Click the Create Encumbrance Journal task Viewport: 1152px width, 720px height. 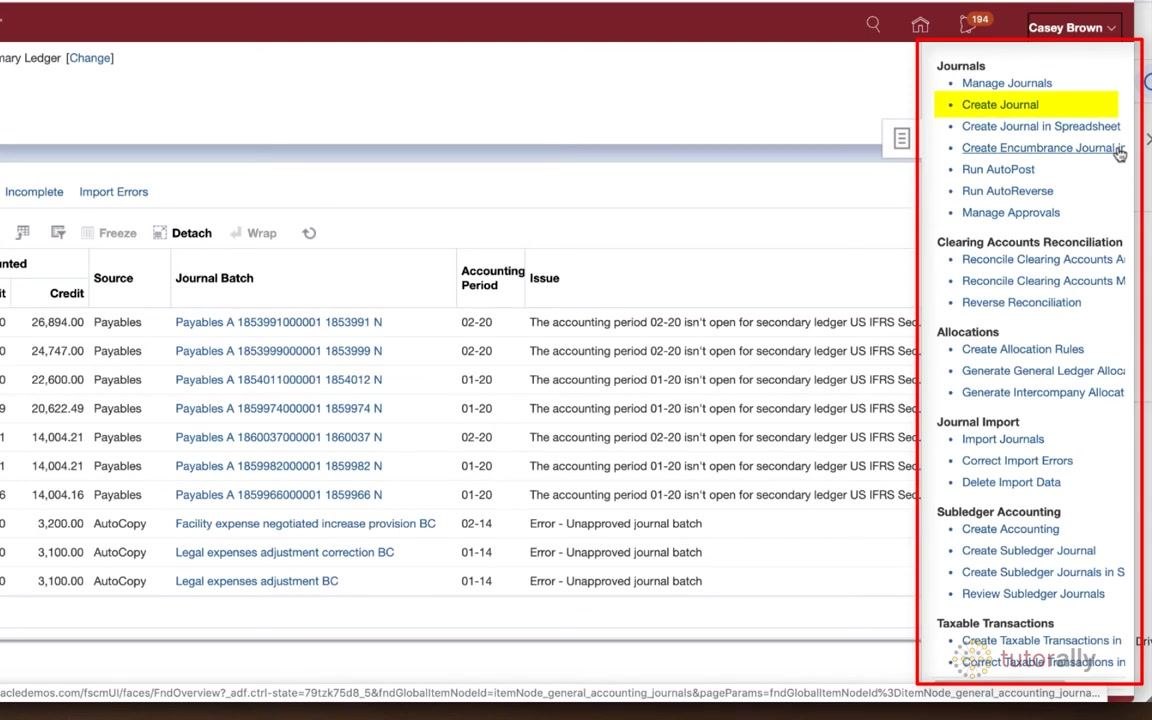[1043, 148]
